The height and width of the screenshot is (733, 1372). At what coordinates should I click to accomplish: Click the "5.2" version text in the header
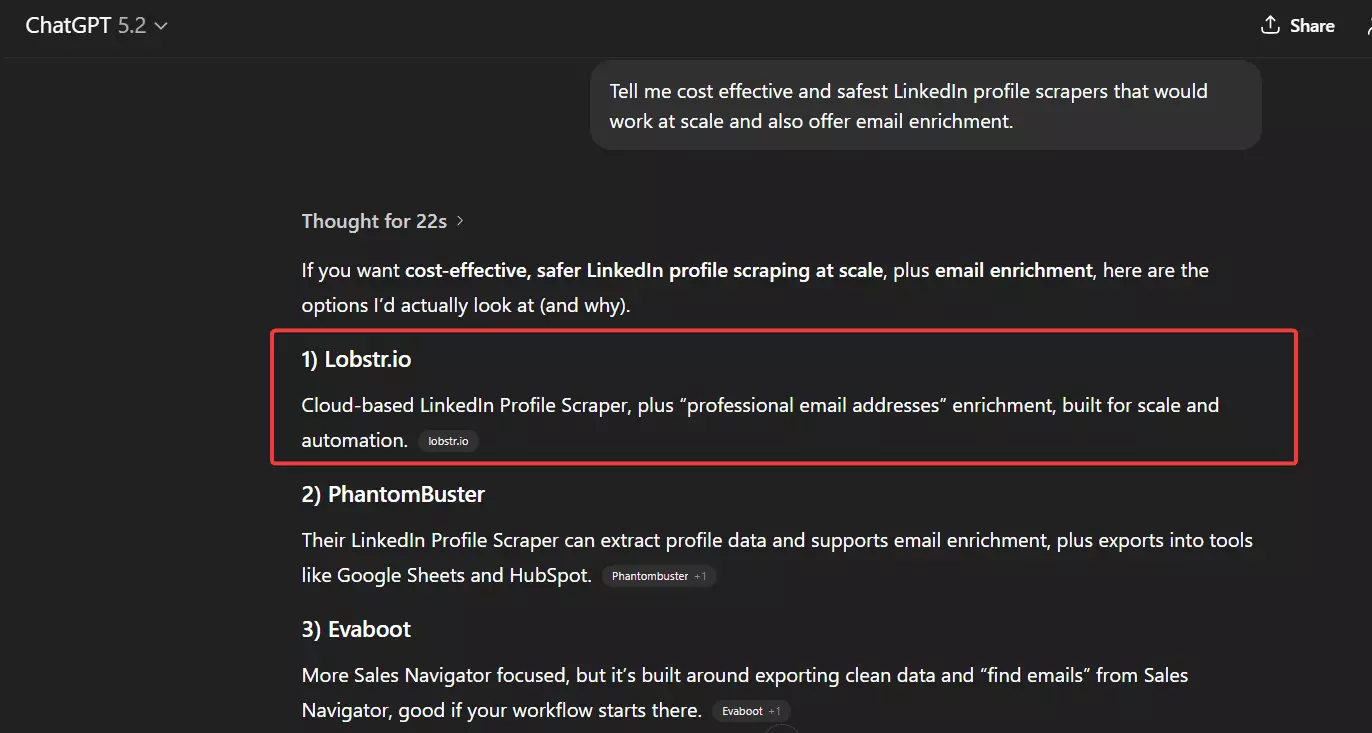[135, 25]
